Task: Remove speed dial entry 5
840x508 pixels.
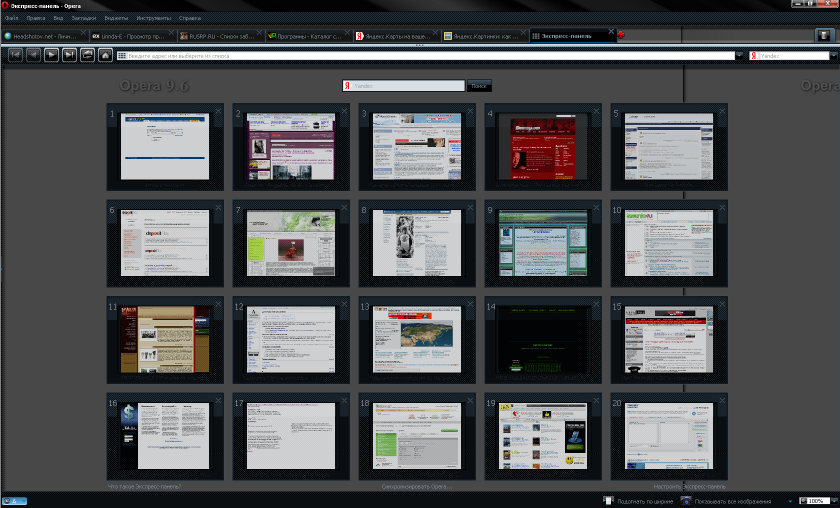Action: (722, 111)
